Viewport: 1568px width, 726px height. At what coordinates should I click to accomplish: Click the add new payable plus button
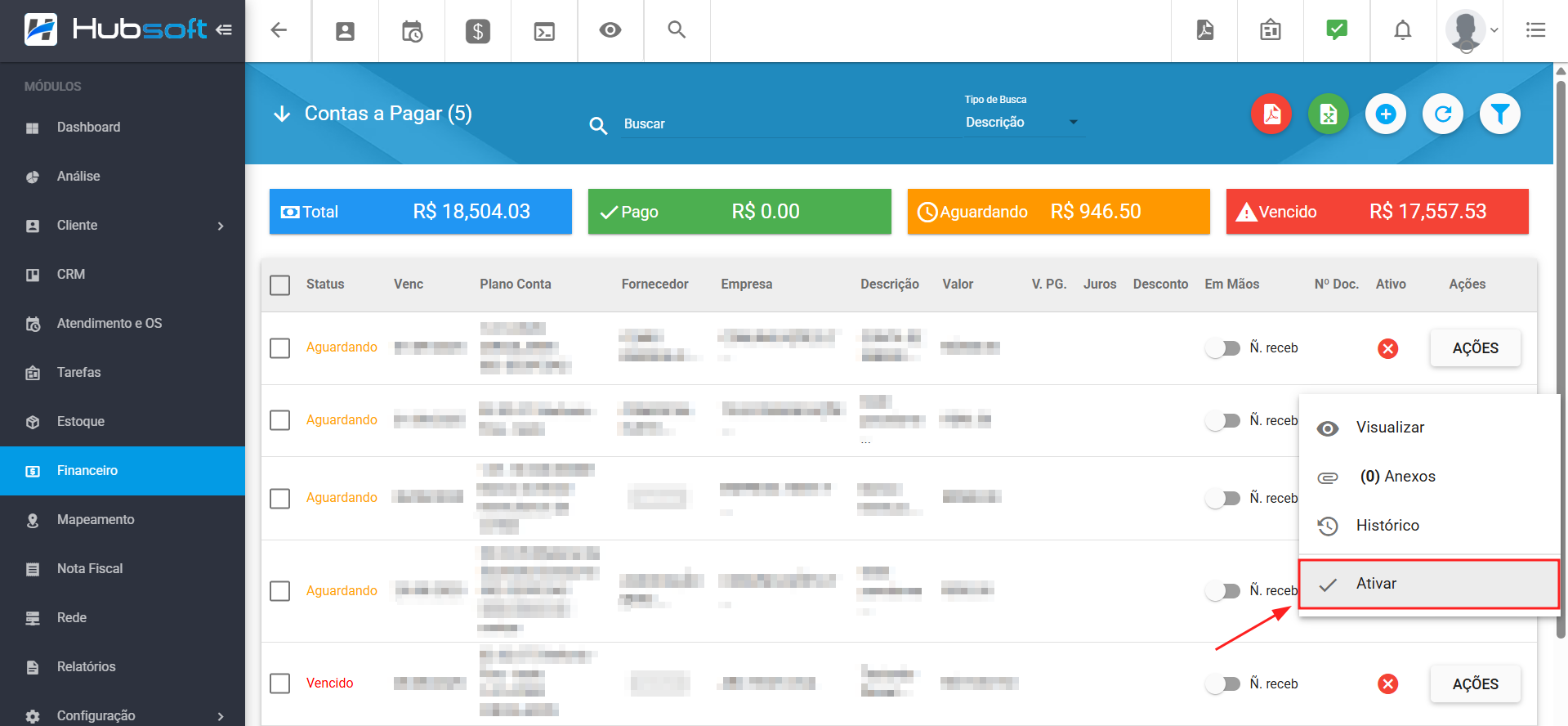pos(1385,114)
